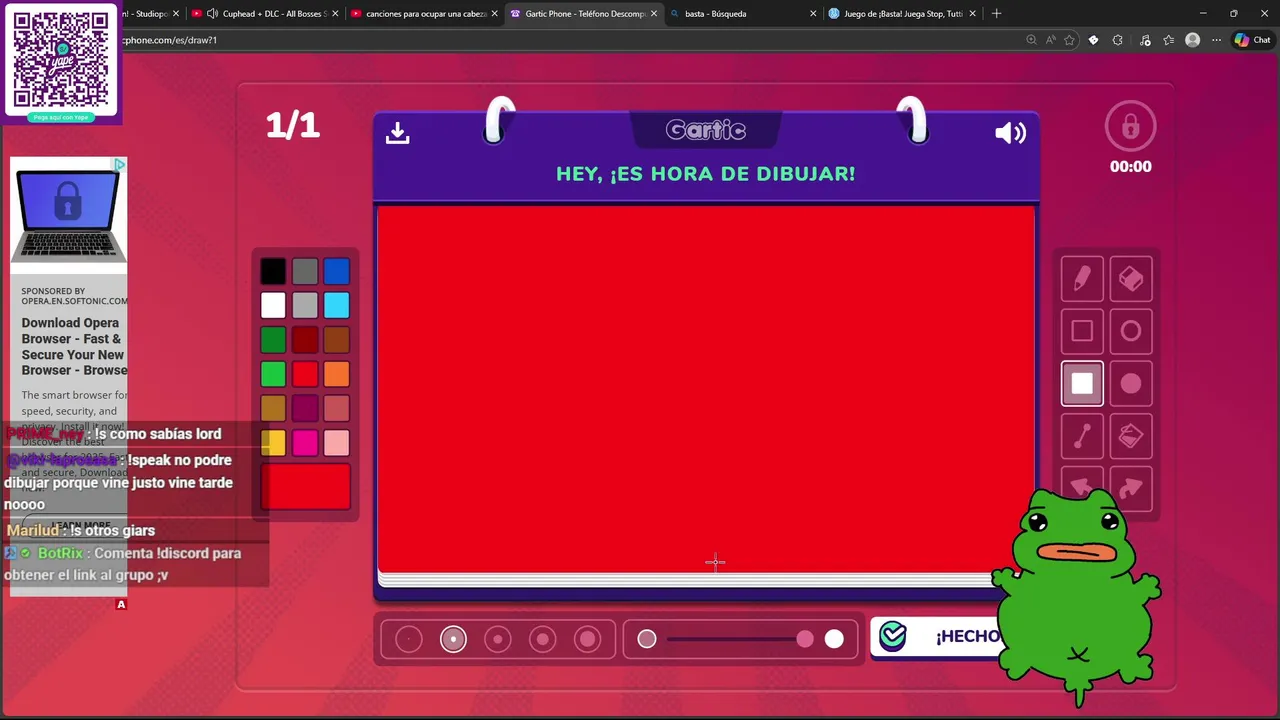The height and width of the screenshot is (720, 1280).
Task: Redo the stroke with the forward arrow
Action: pos(1131,487)
